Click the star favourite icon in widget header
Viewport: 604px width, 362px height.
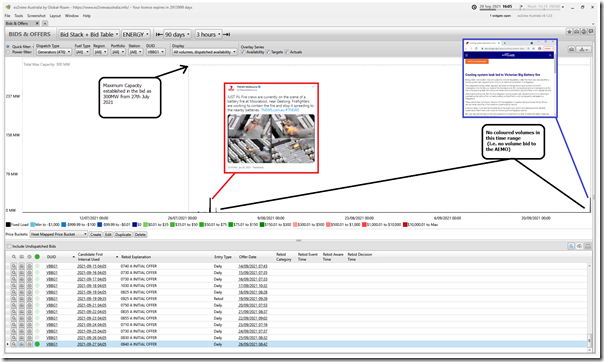(x=569, y=32)
